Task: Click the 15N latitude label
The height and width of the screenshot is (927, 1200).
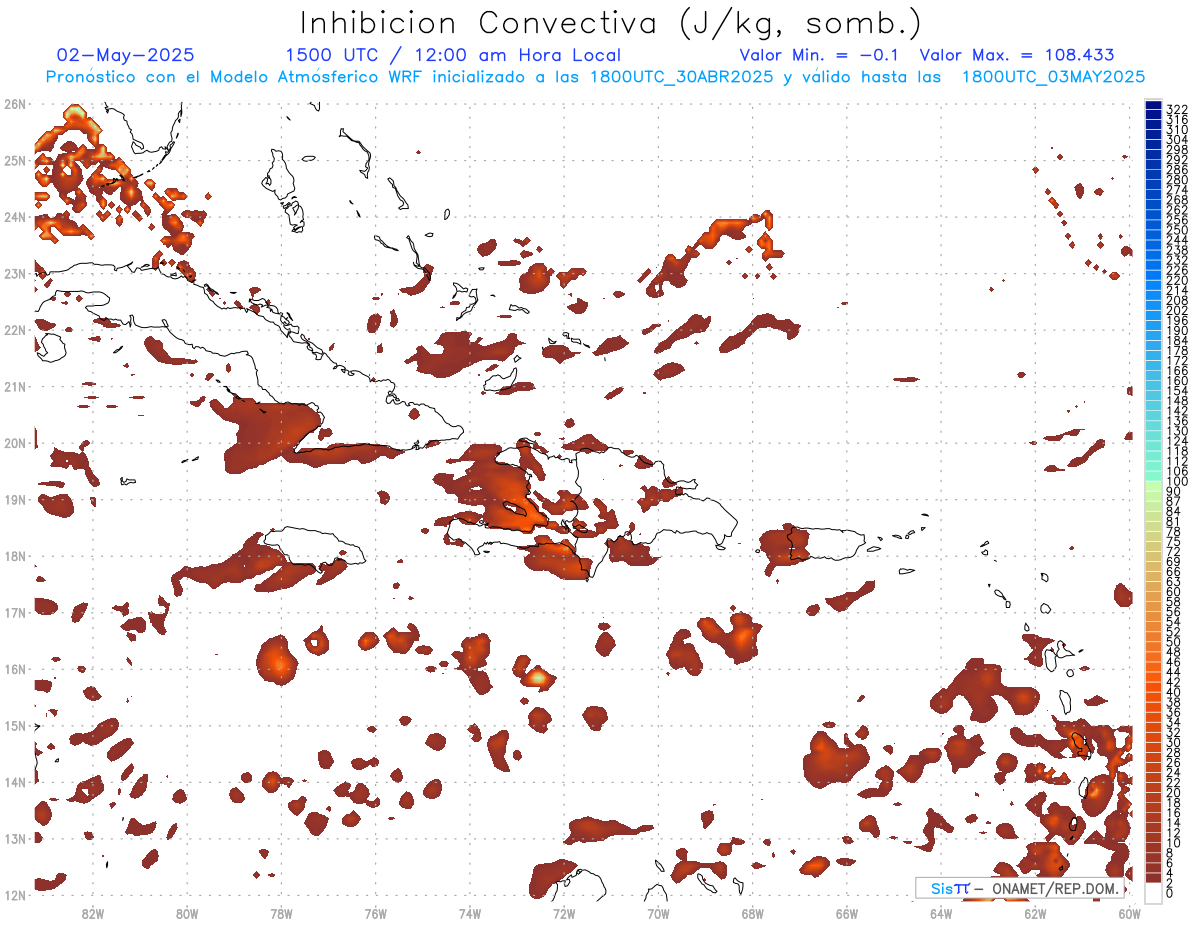Action: [14, 725]
